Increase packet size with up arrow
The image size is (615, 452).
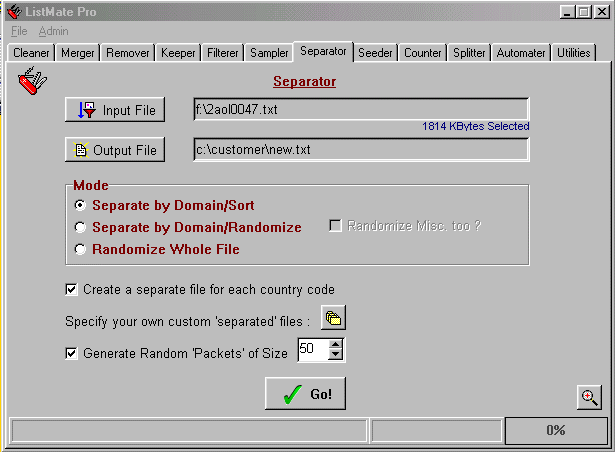point(336,345)
